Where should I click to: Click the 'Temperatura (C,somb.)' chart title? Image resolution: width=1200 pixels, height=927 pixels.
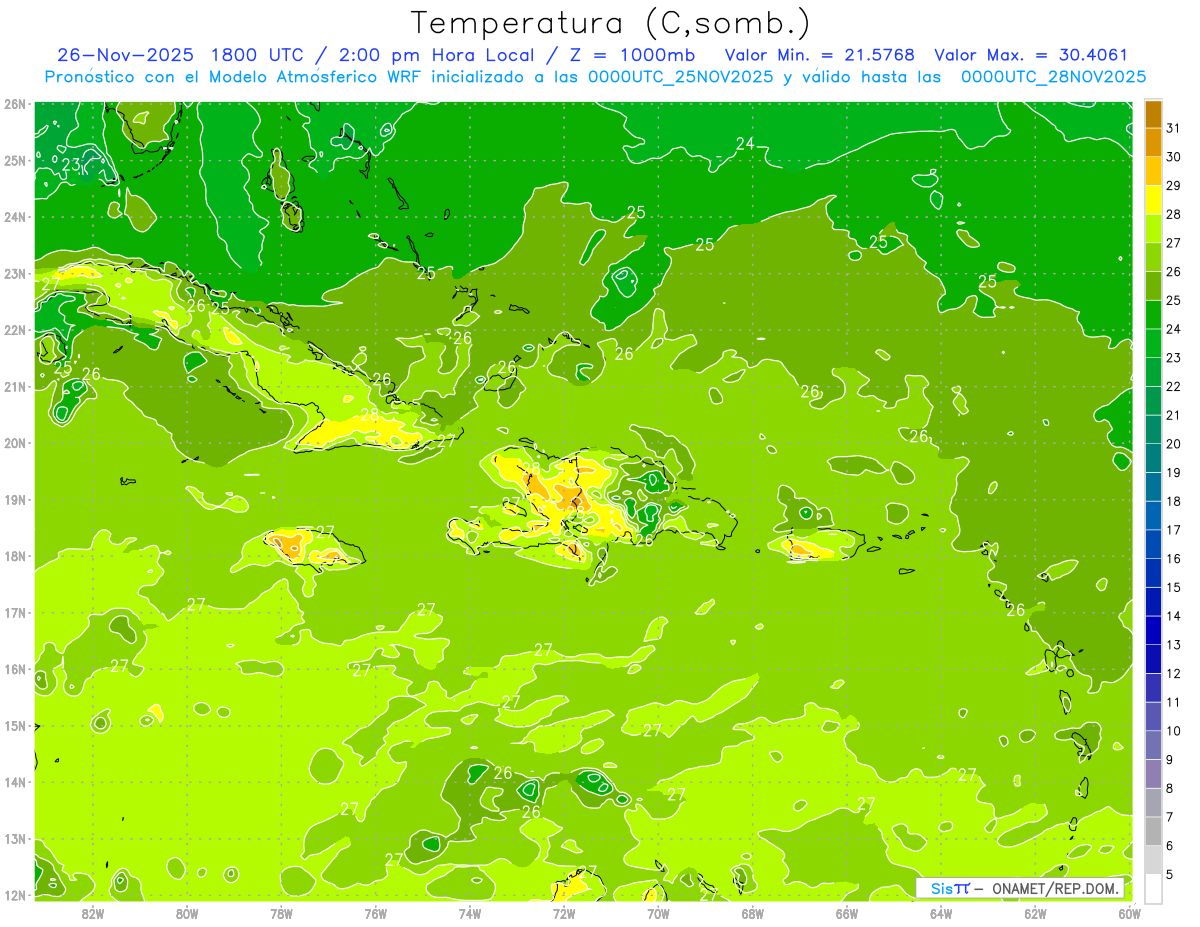point(611,22)
